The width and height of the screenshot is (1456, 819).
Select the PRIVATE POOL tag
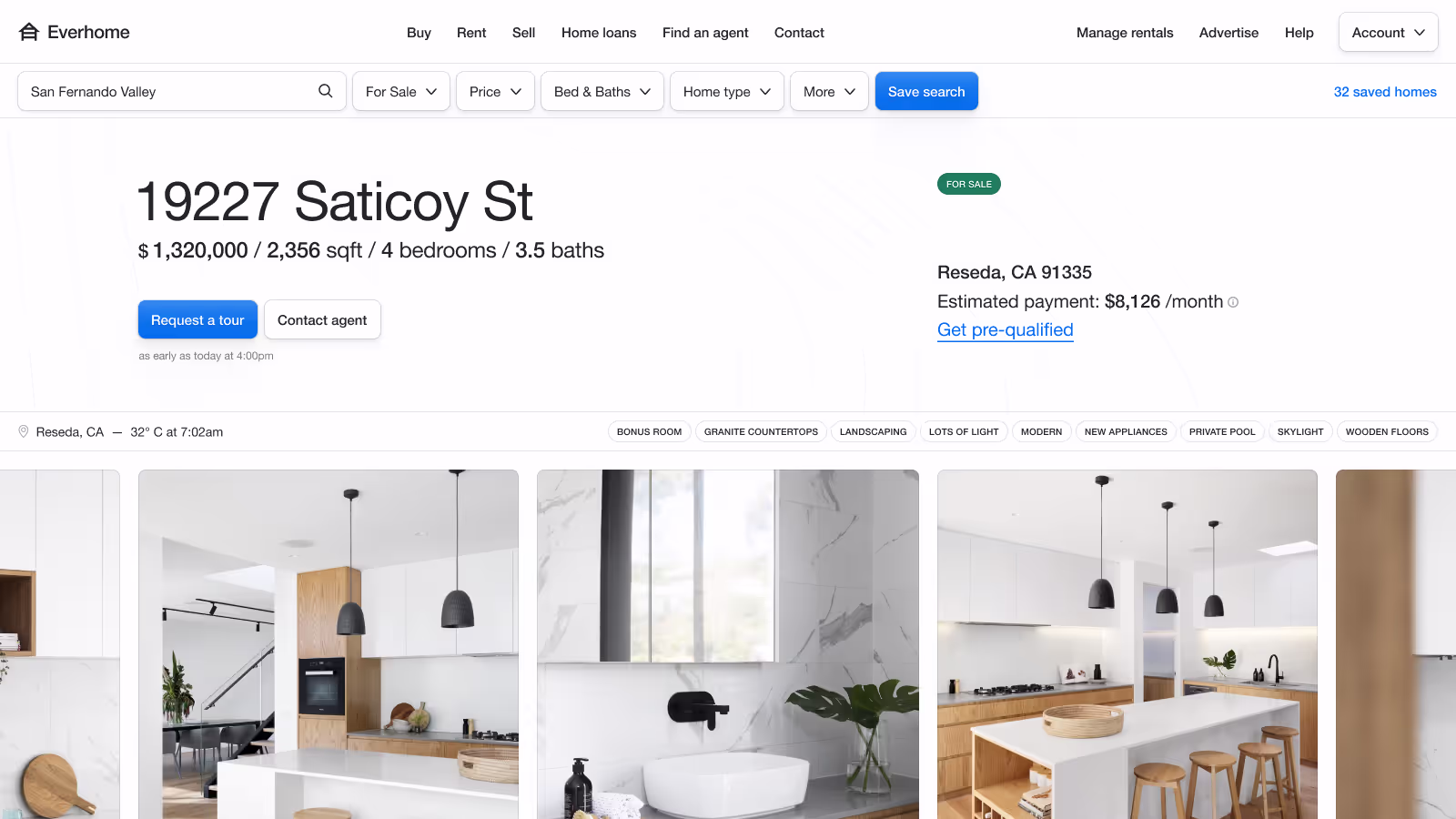1222,431
